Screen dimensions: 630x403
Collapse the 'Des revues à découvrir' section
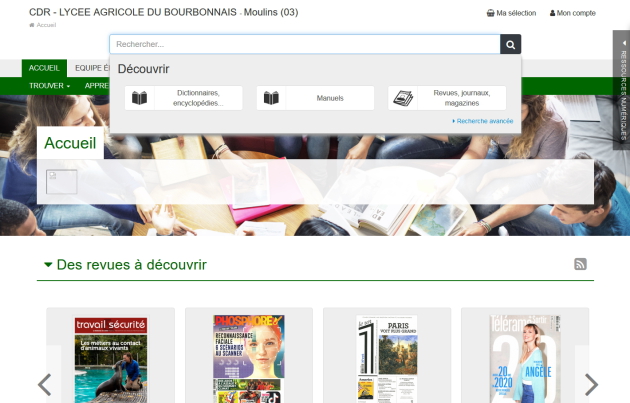[x=48, y=265]
